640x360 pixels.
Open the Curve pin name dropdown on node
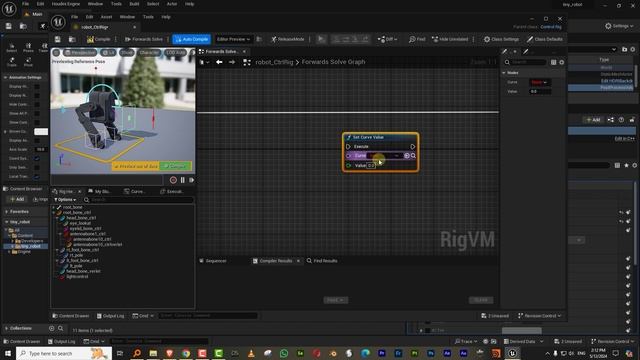click(384, 156)
